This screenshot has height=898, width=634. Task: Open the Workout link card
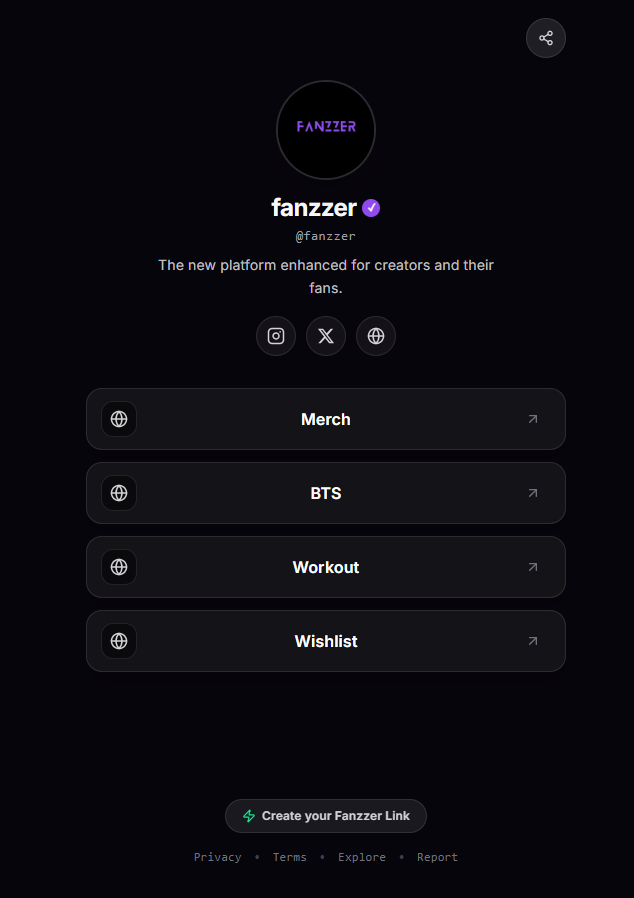(325, 566)
